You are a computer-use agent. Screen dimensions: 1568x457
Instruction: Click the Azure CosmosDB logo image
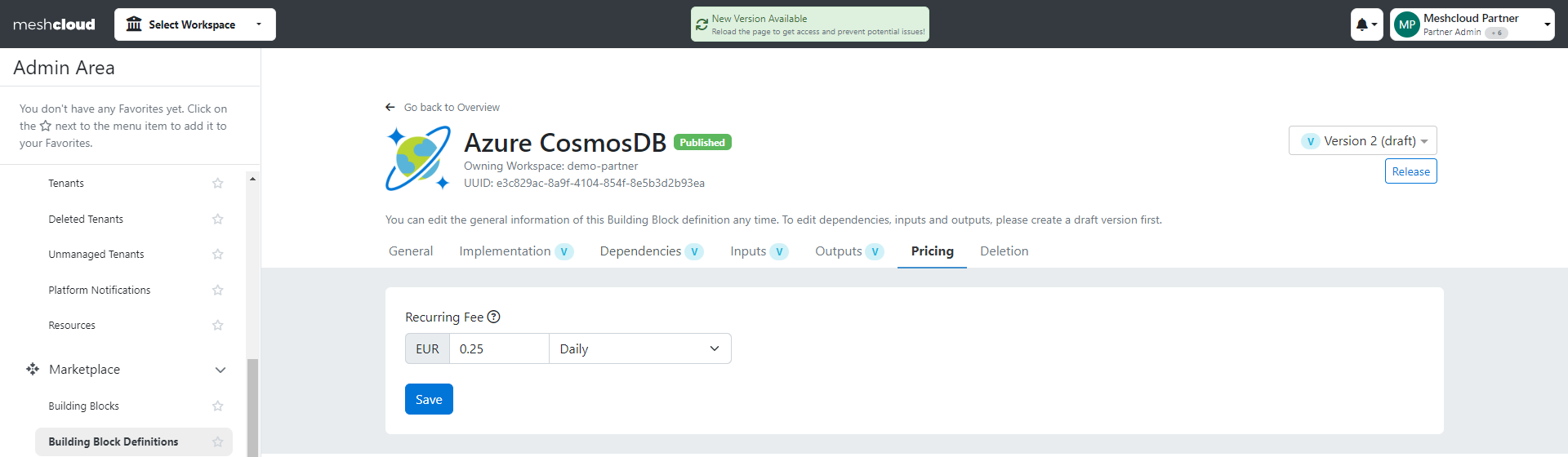click(418, 158)
